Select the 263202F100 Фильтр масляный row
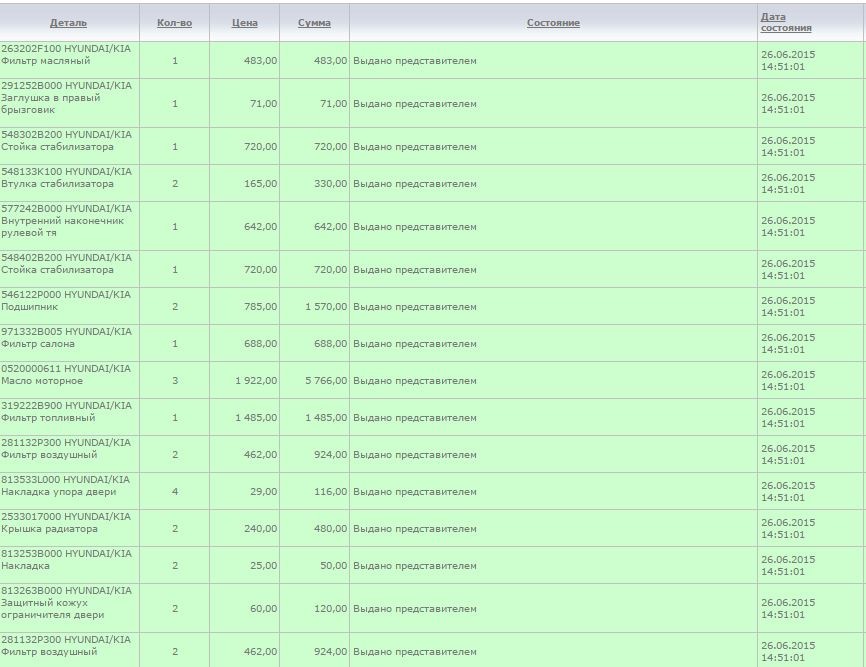This screenshot has height=667, width=866. 432,60
